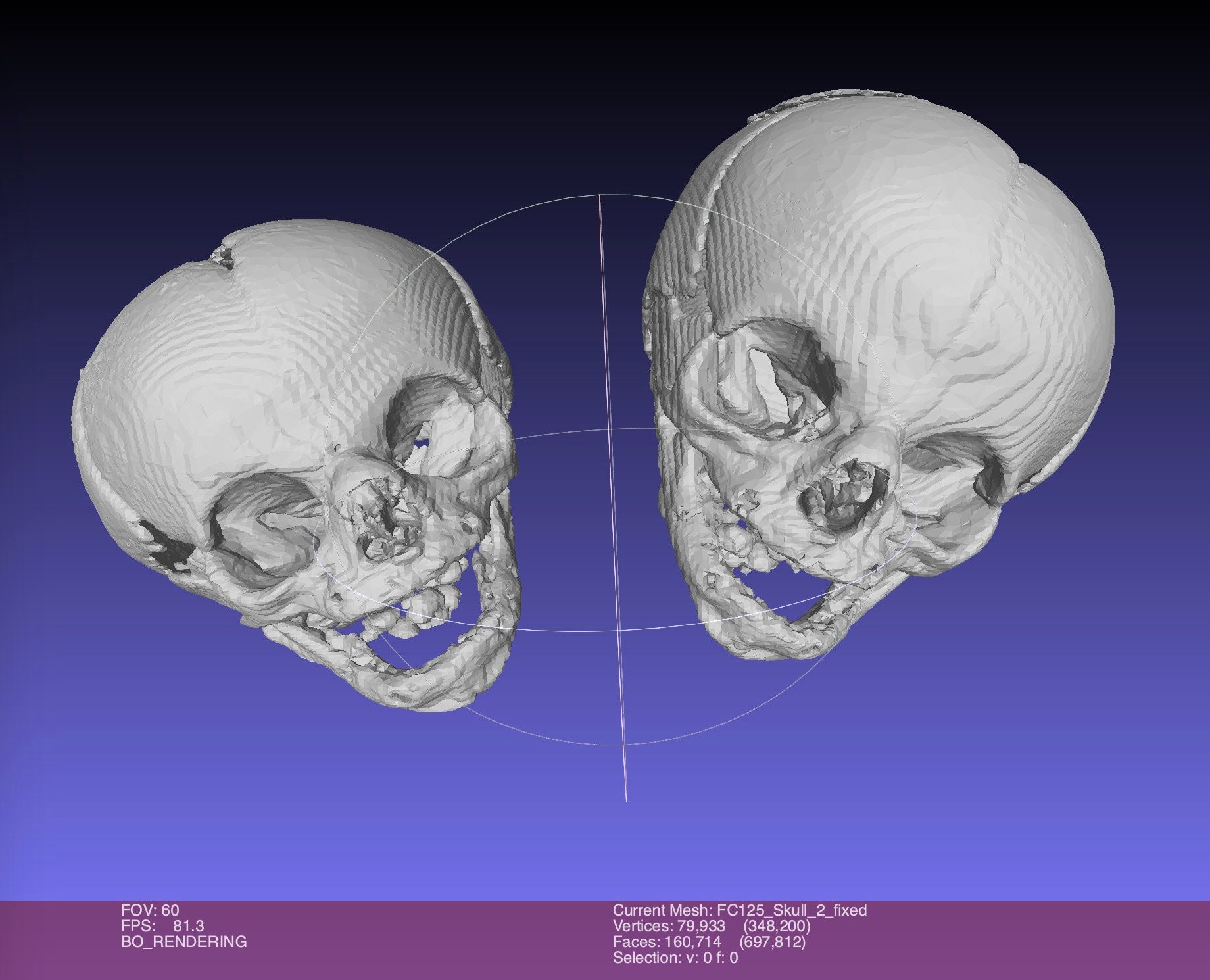Click the suture gap atop the left skull

(x=224, y=253)
